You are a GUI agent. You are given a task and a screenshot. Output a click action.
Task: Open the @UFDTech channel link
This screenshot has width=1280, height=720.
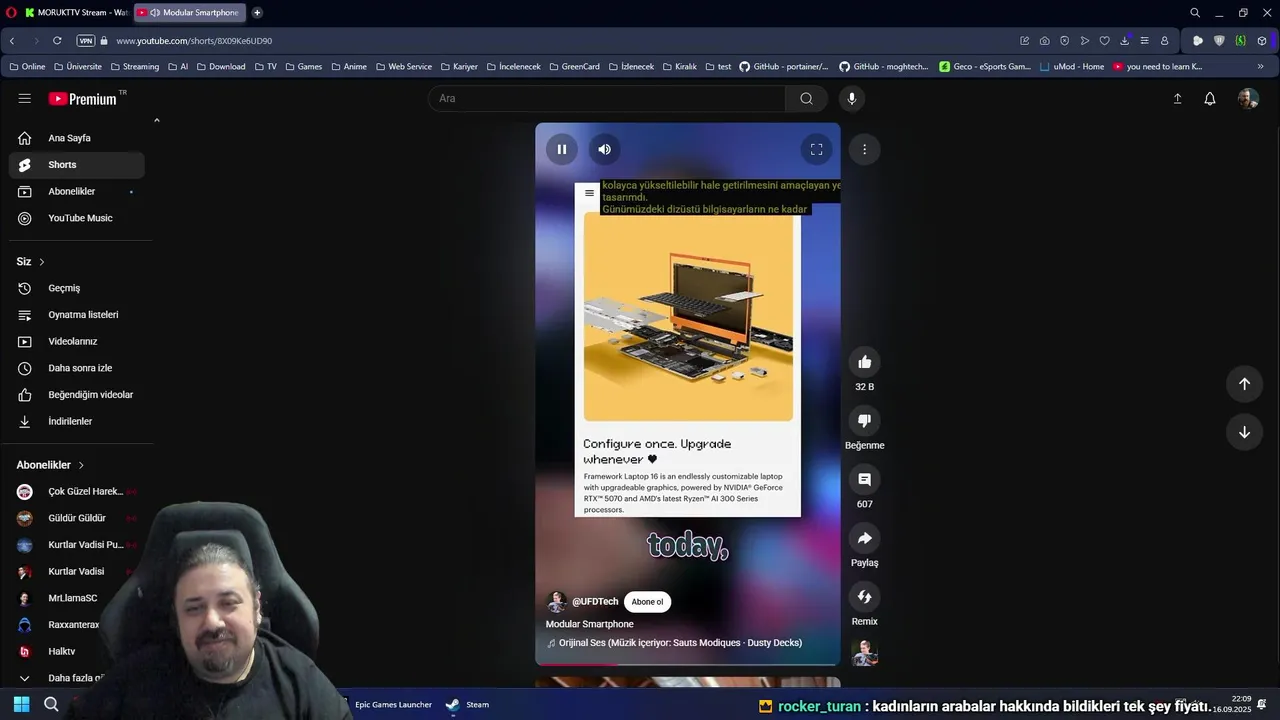coord(595,602)
